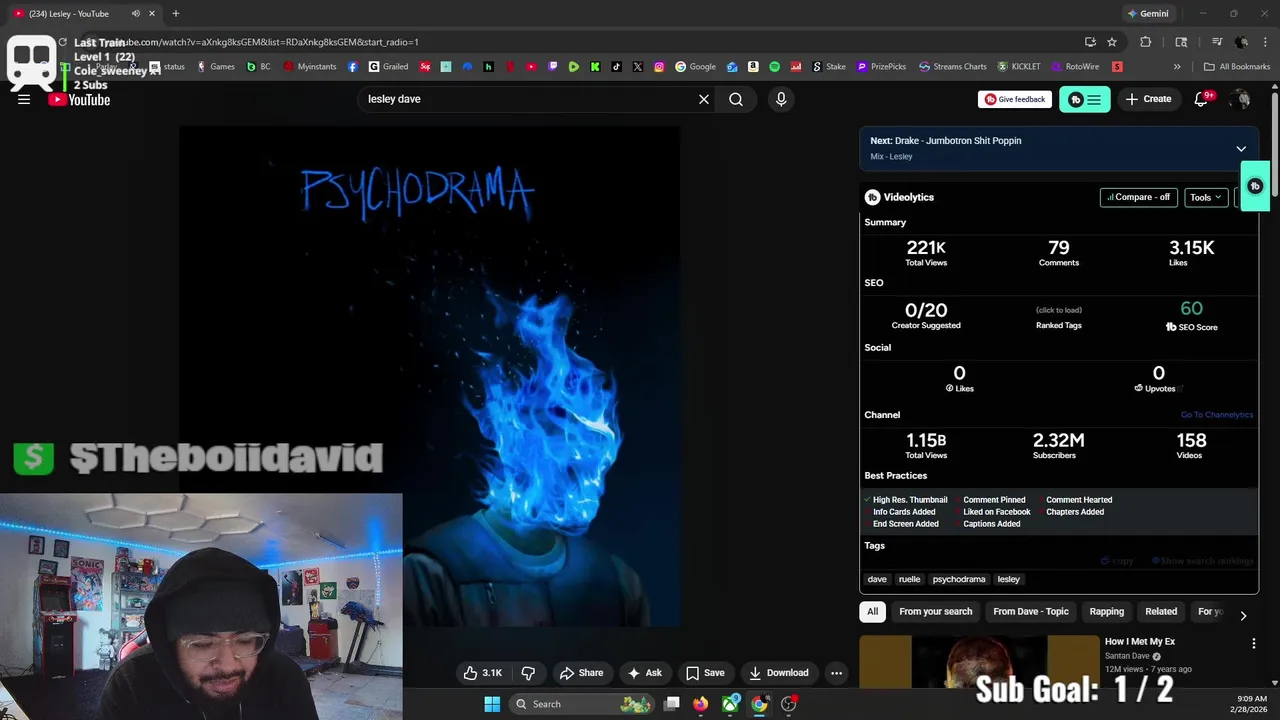1280x720 pixels.
Task: Load Ranked Tags via click to load
Action: click(1059, 310)
